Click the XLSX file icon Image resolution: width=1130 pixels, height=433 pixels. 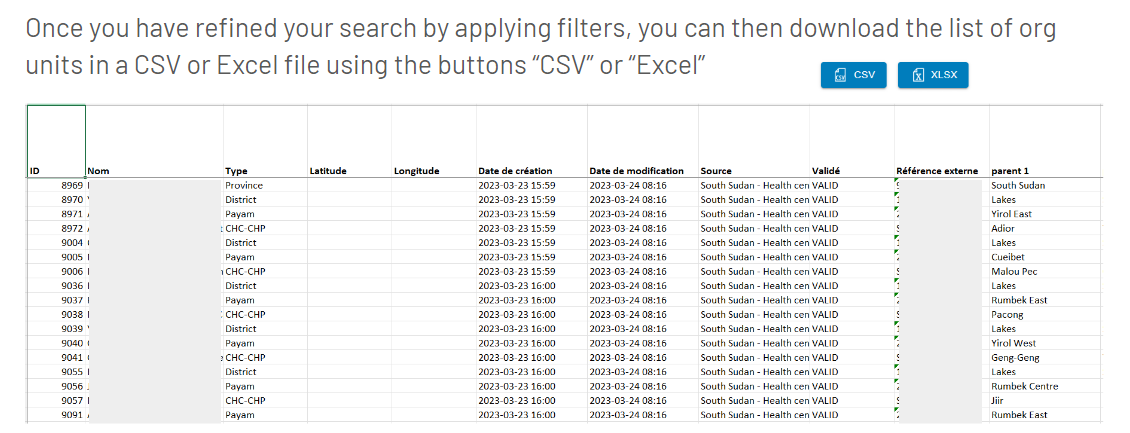[918, 75]
